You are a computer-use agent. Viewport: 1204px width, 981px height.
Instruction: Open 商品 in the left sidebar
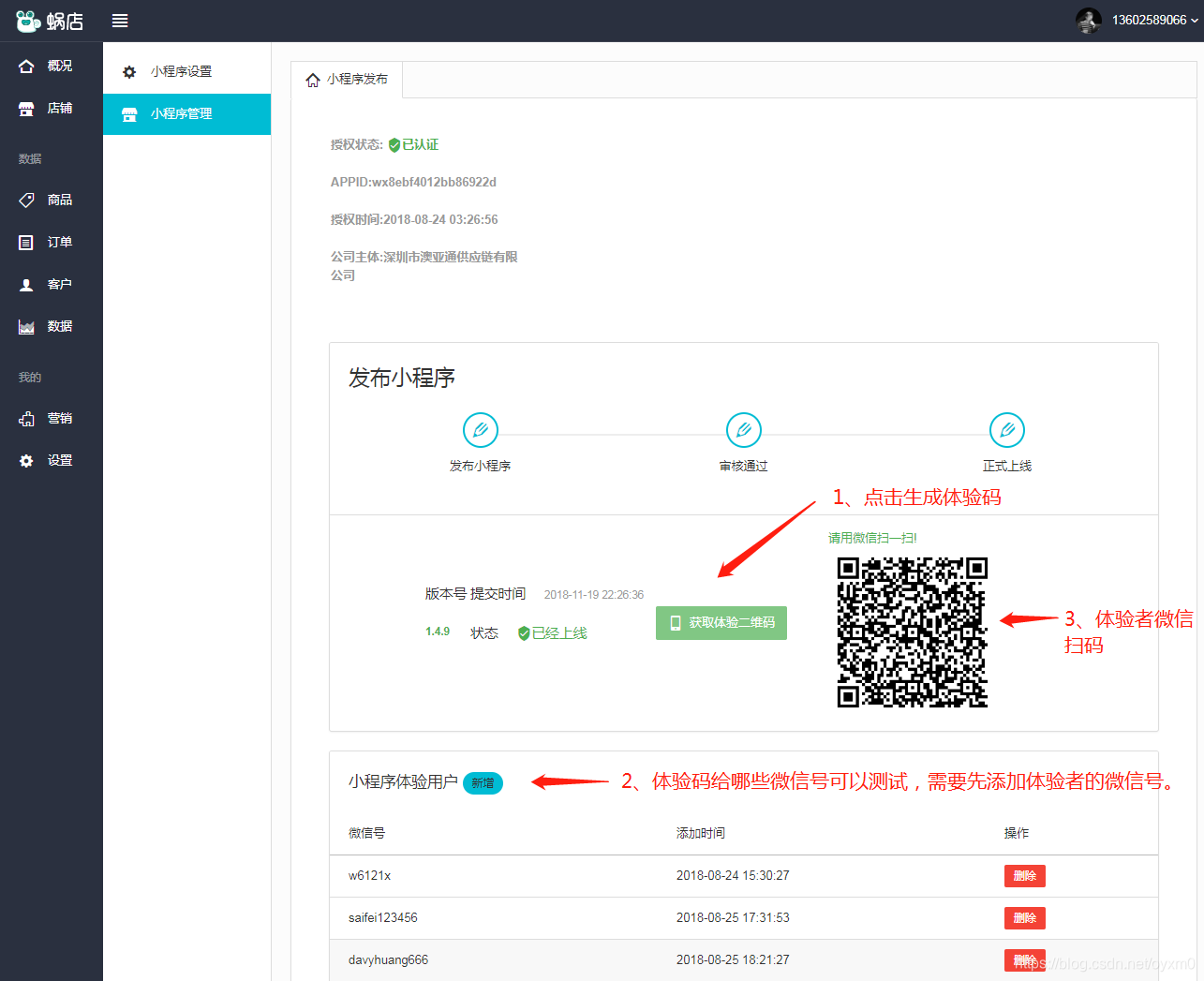51,200
